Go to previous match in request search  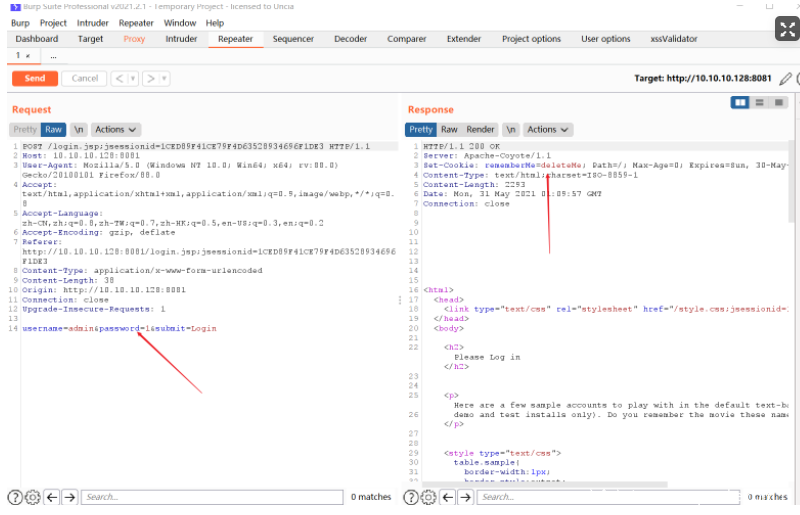pyautogui.click(x=51, y=497)
